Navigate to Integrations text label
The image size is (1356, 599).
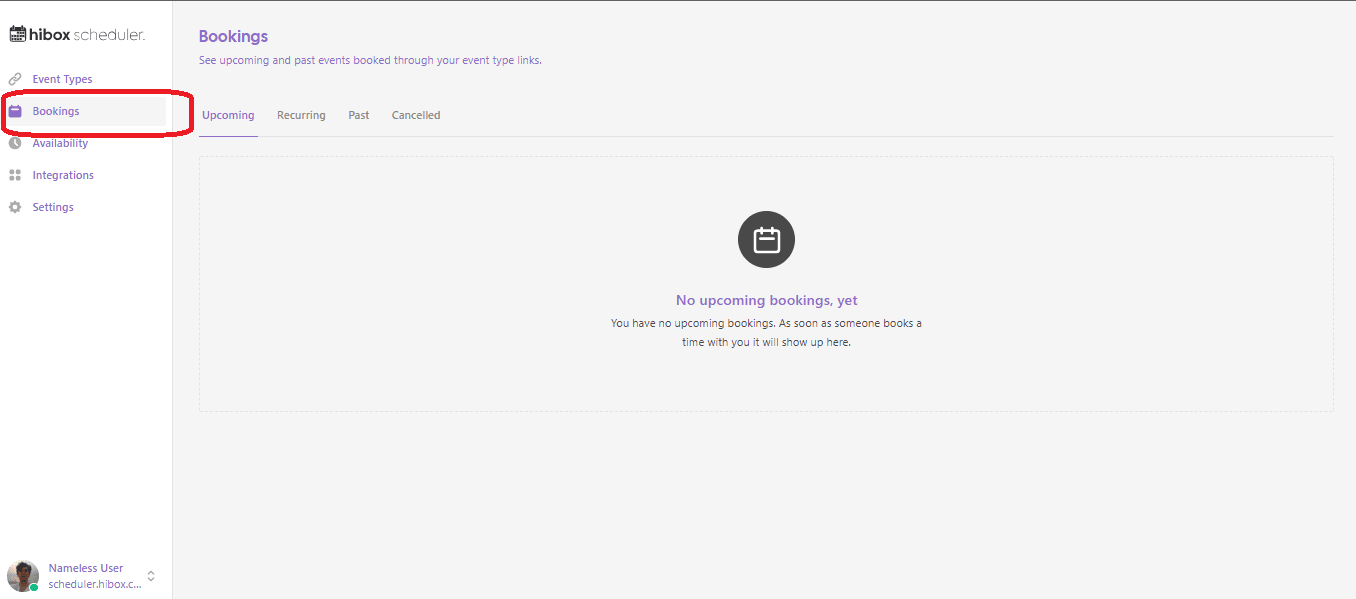(x=63, y=175)
